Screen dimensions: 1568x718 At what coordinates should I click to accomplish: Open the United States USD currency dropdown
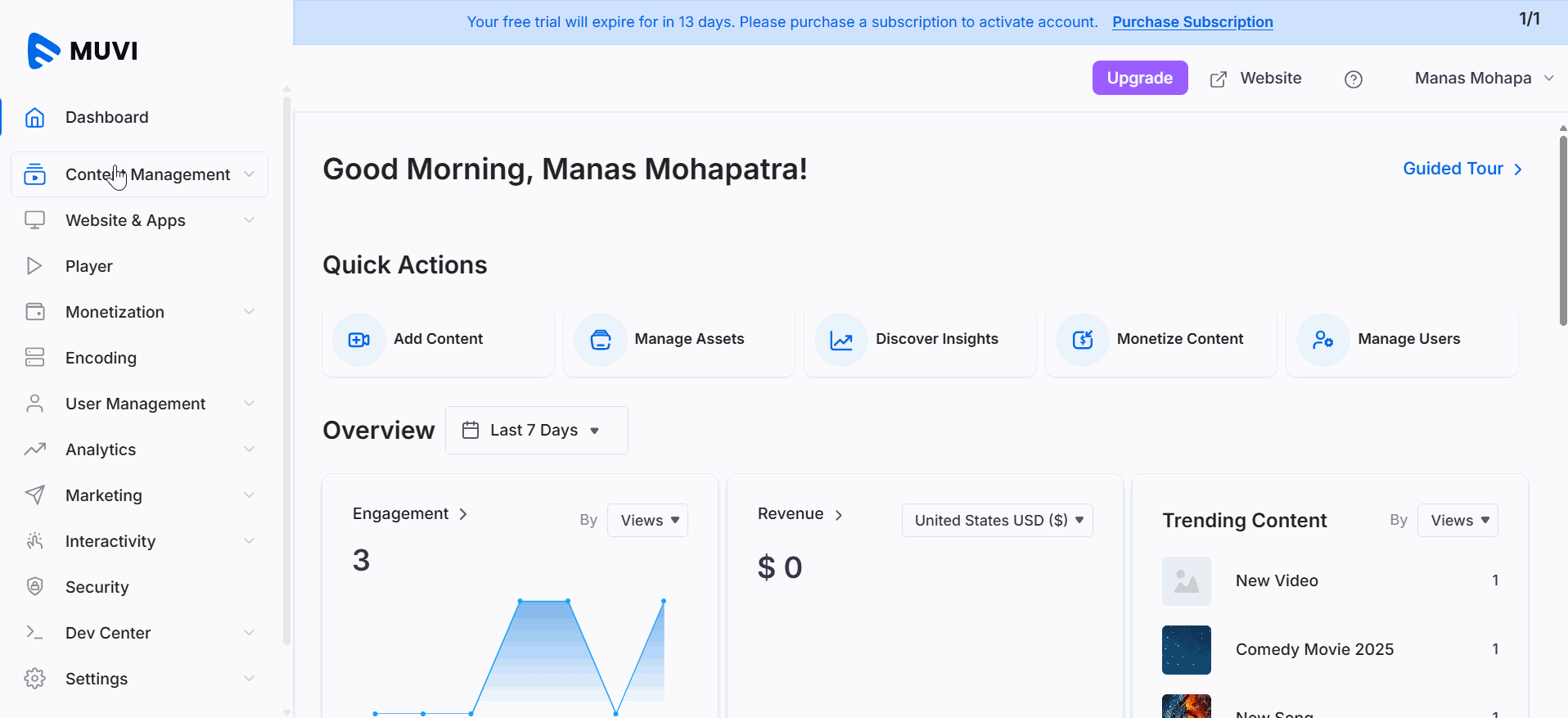[x=997, y=521]
